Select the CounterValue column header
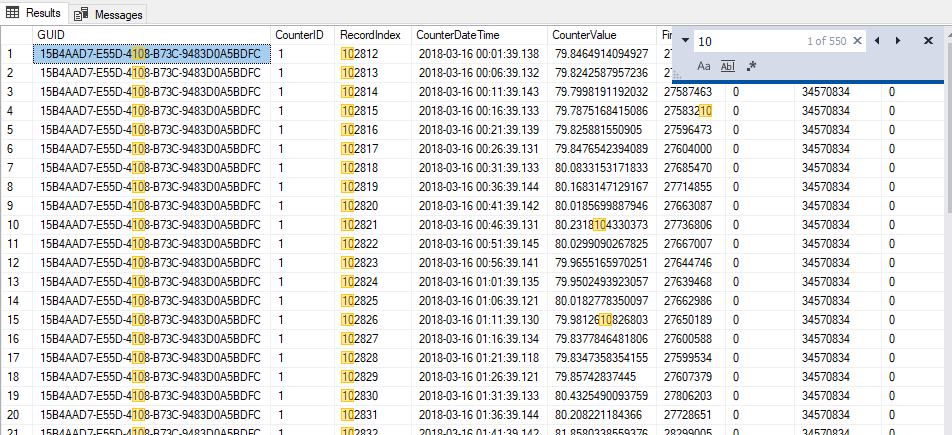 point(602,35)
